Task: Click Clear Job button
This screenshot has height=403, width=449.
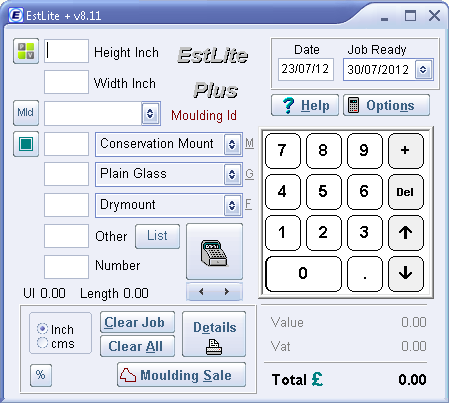Action: (137, 322)
